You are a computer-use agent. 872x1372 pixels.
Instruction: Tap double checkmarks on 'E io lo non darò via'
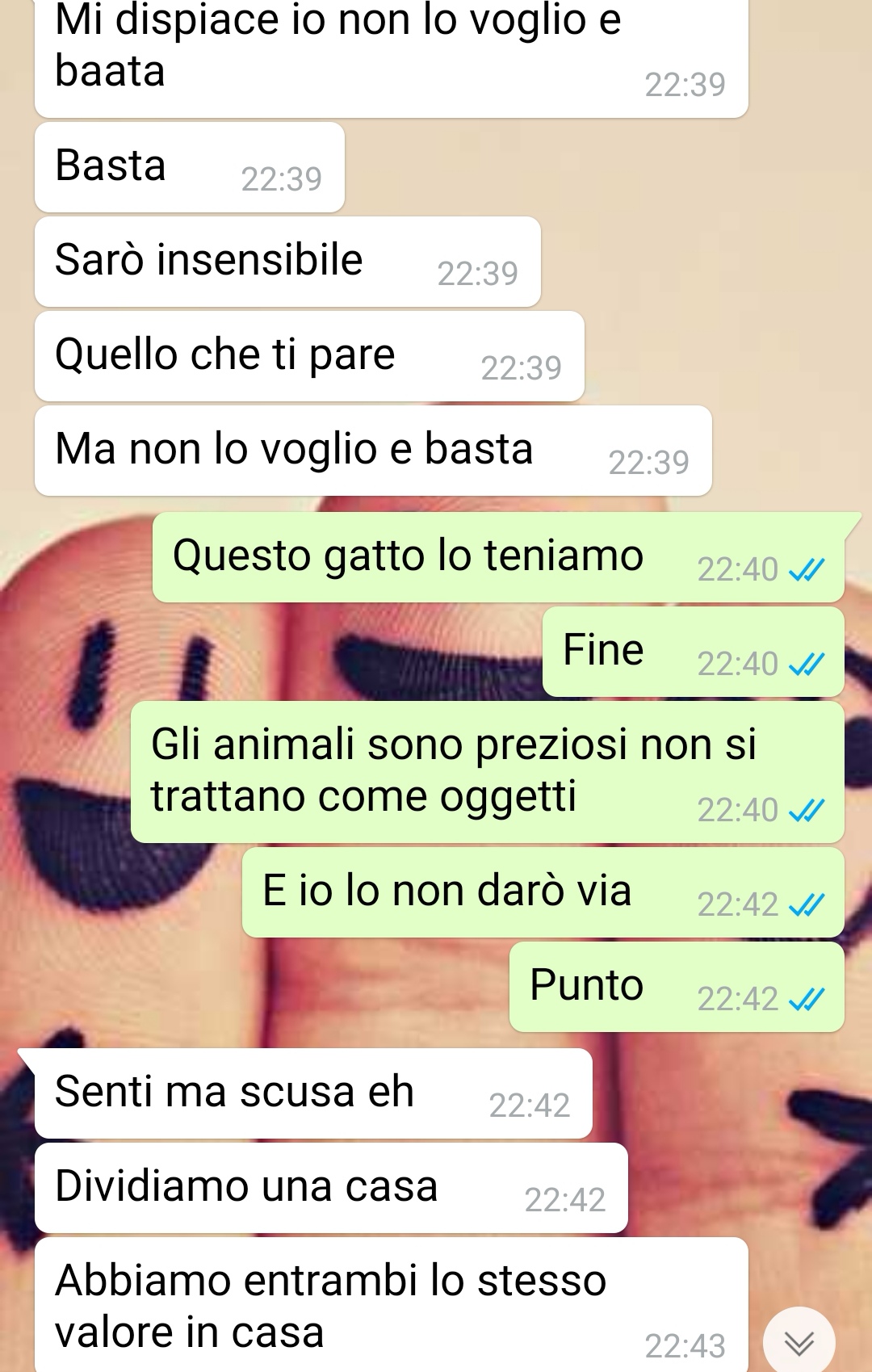807,905
